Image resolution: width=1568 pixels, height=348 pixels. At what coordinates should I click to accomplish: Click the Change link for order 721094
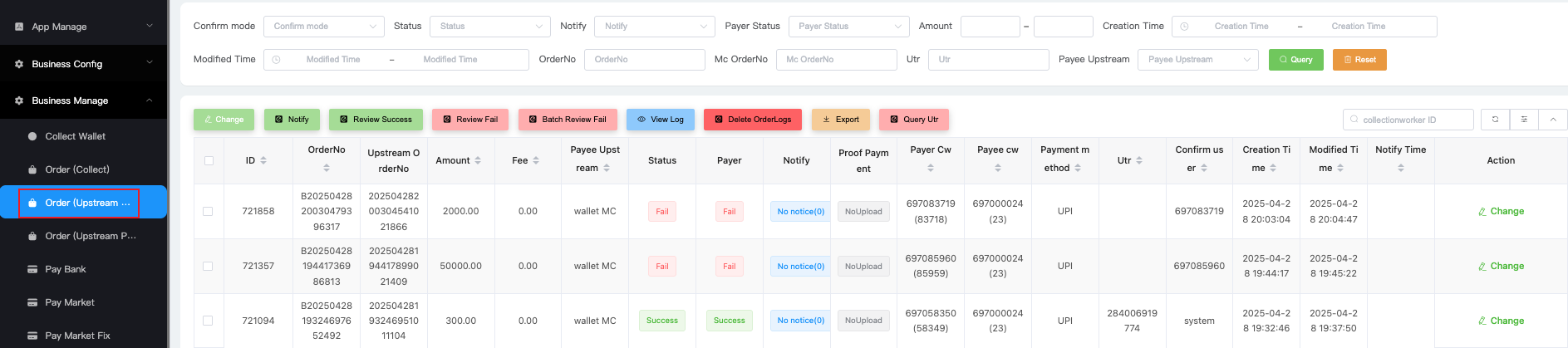click(1501, 321)
